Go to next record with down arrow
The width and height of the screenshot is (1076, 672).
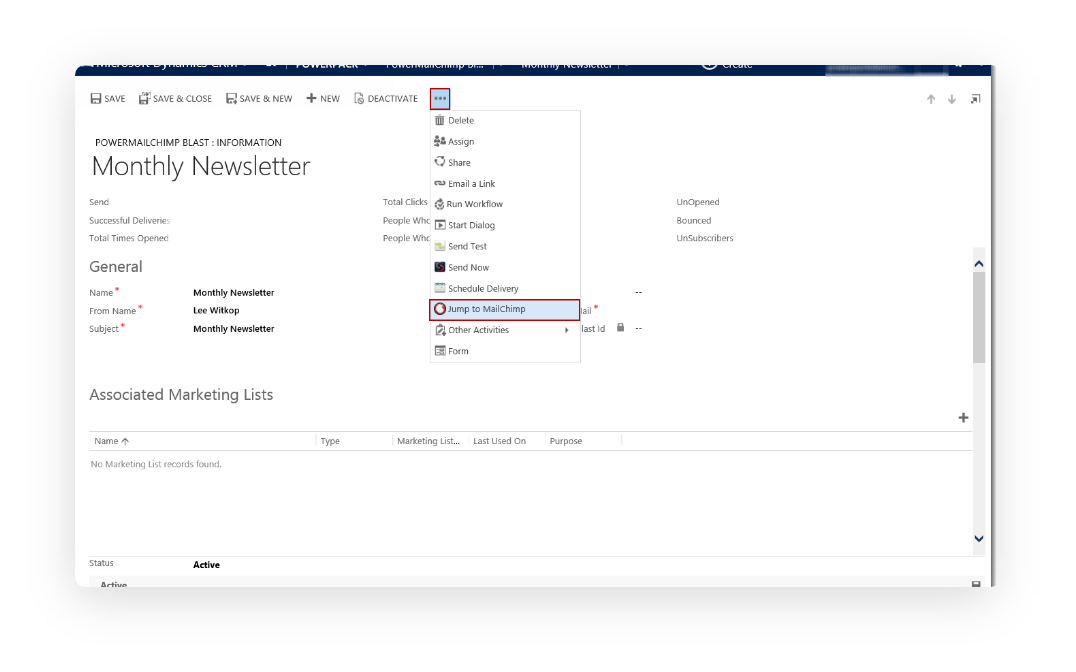(952, 100)
